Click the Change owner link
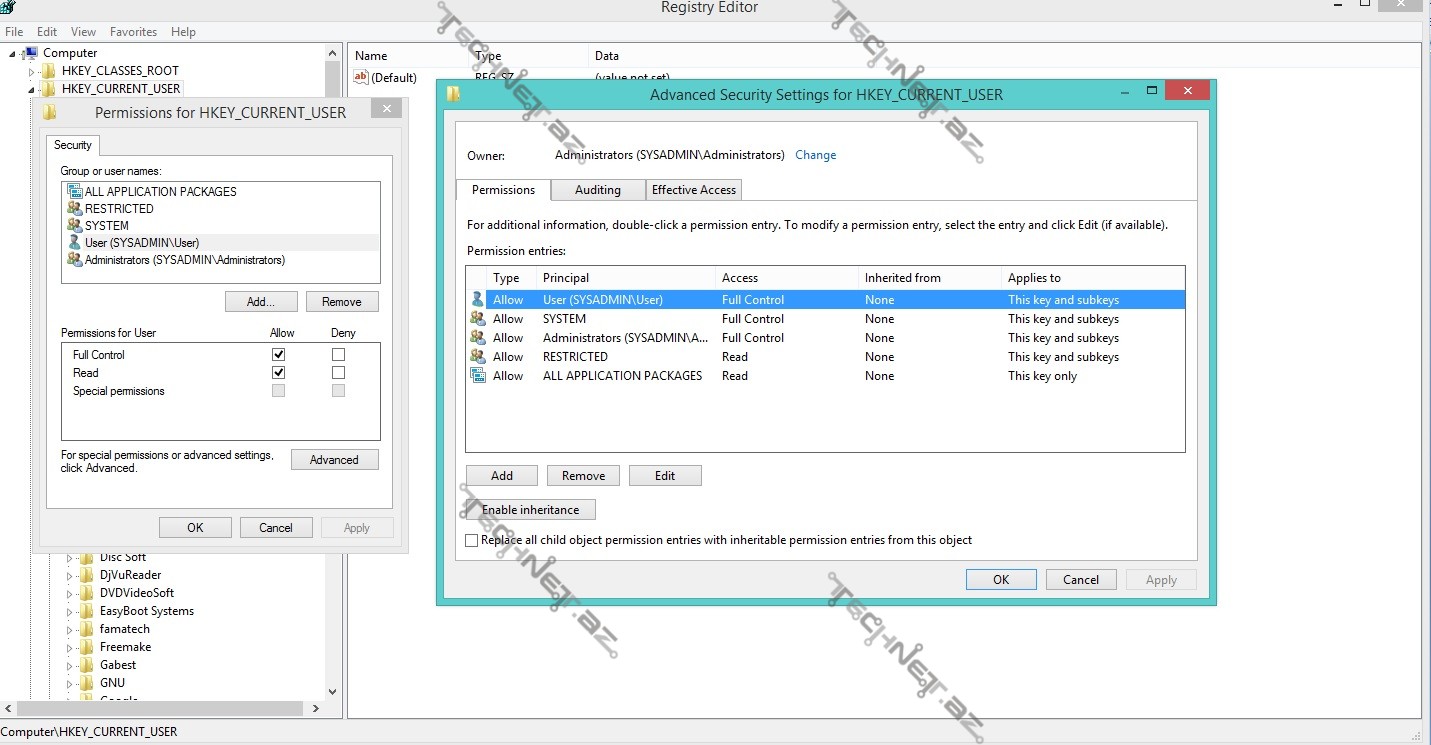1431x745 pixels. tap(815, 155)
